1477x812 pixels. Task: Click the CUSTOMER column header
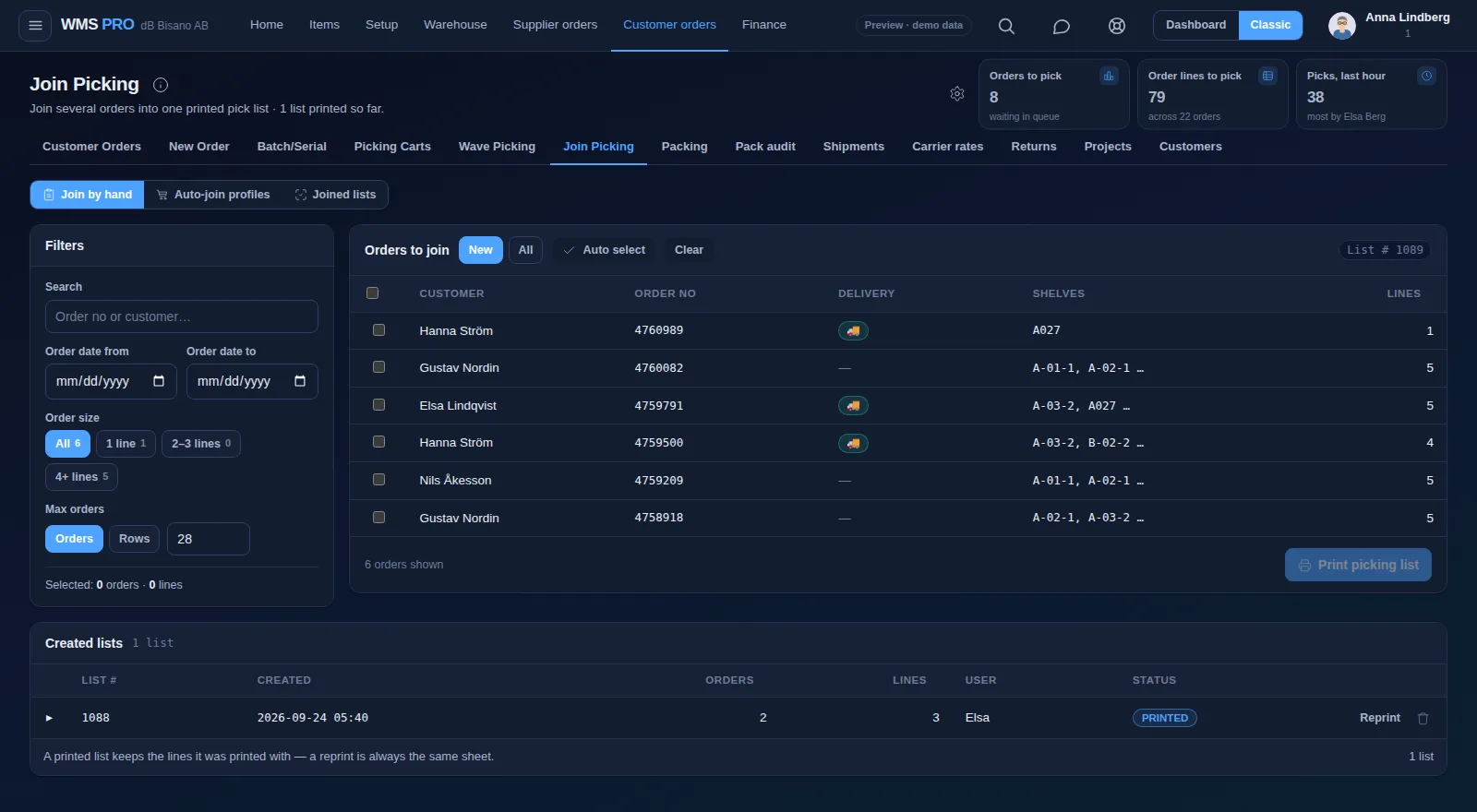pyautogui.click(x=451, y=293)
